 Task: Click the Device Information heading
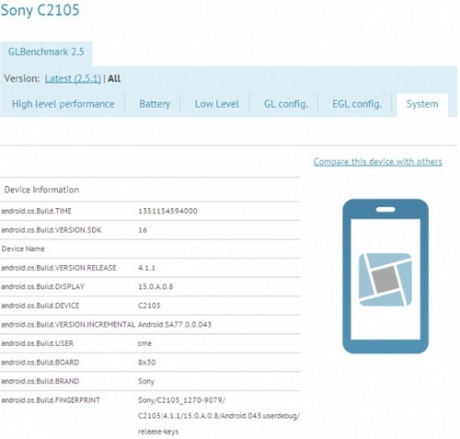coord(42,190)
